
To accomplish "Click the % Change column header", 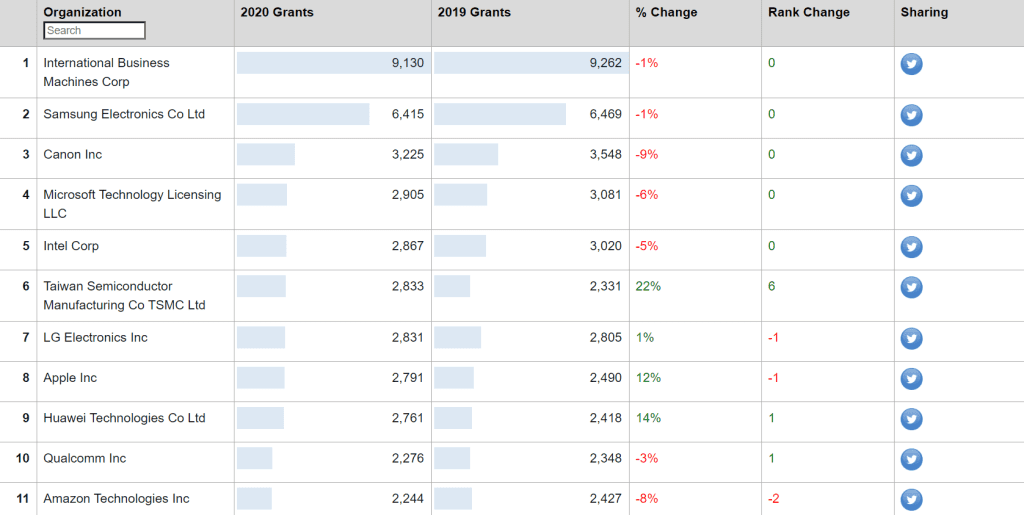I will [666, 12].
